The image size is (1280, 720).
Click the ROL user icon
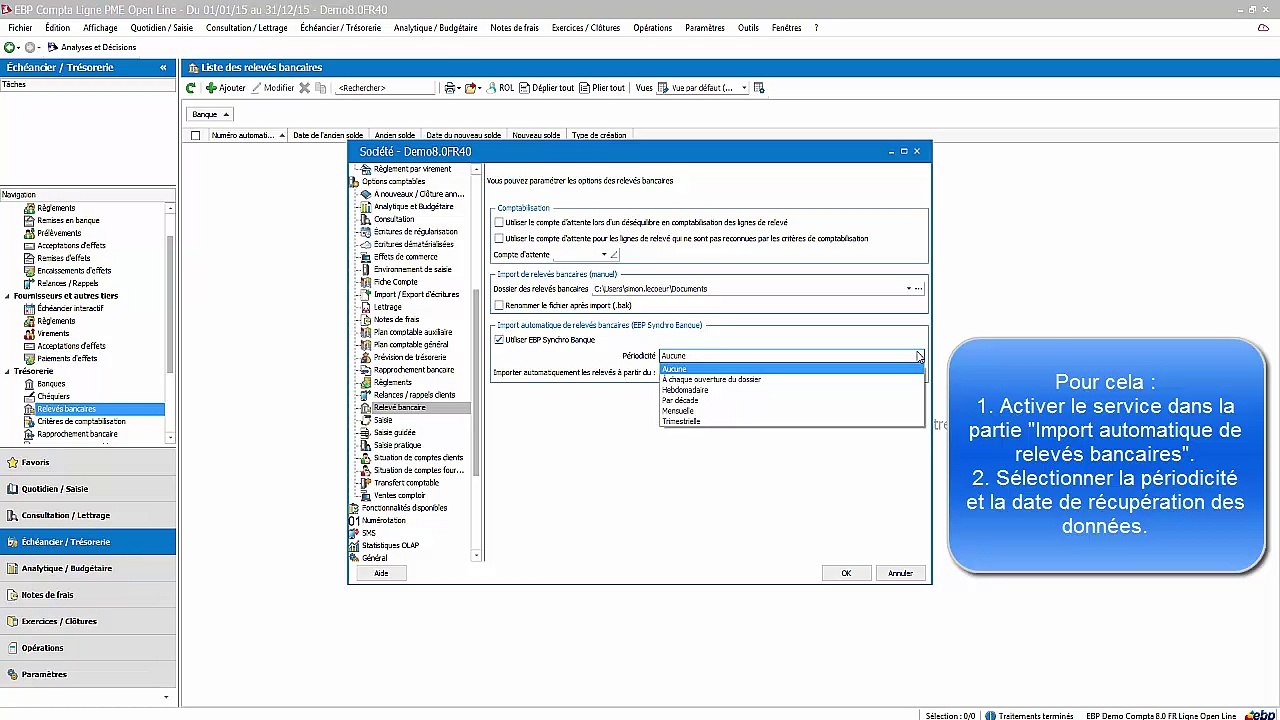pos(491,88)
